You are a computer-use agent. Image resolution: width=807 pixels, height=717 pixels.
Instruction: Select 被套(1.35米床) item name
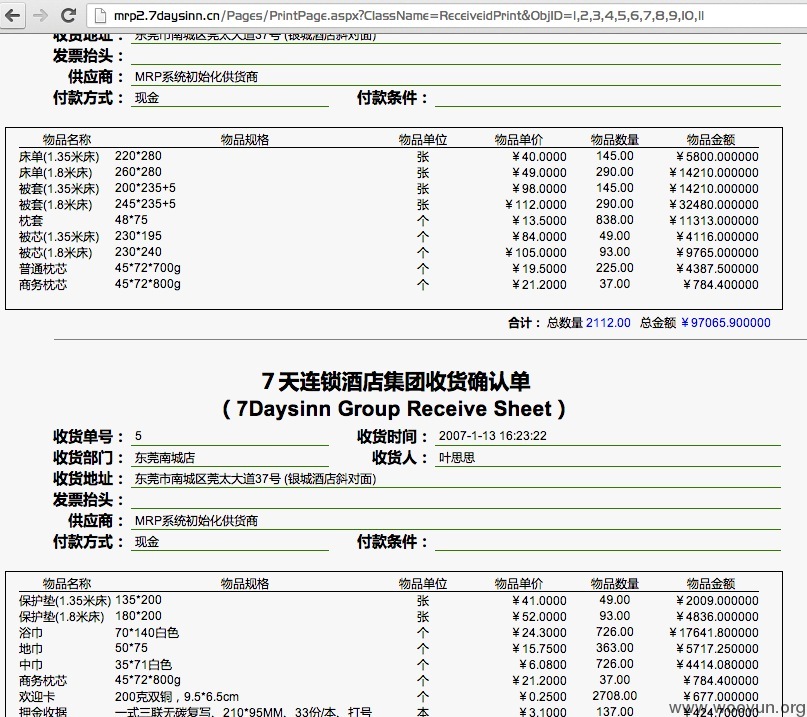[59, 188]
